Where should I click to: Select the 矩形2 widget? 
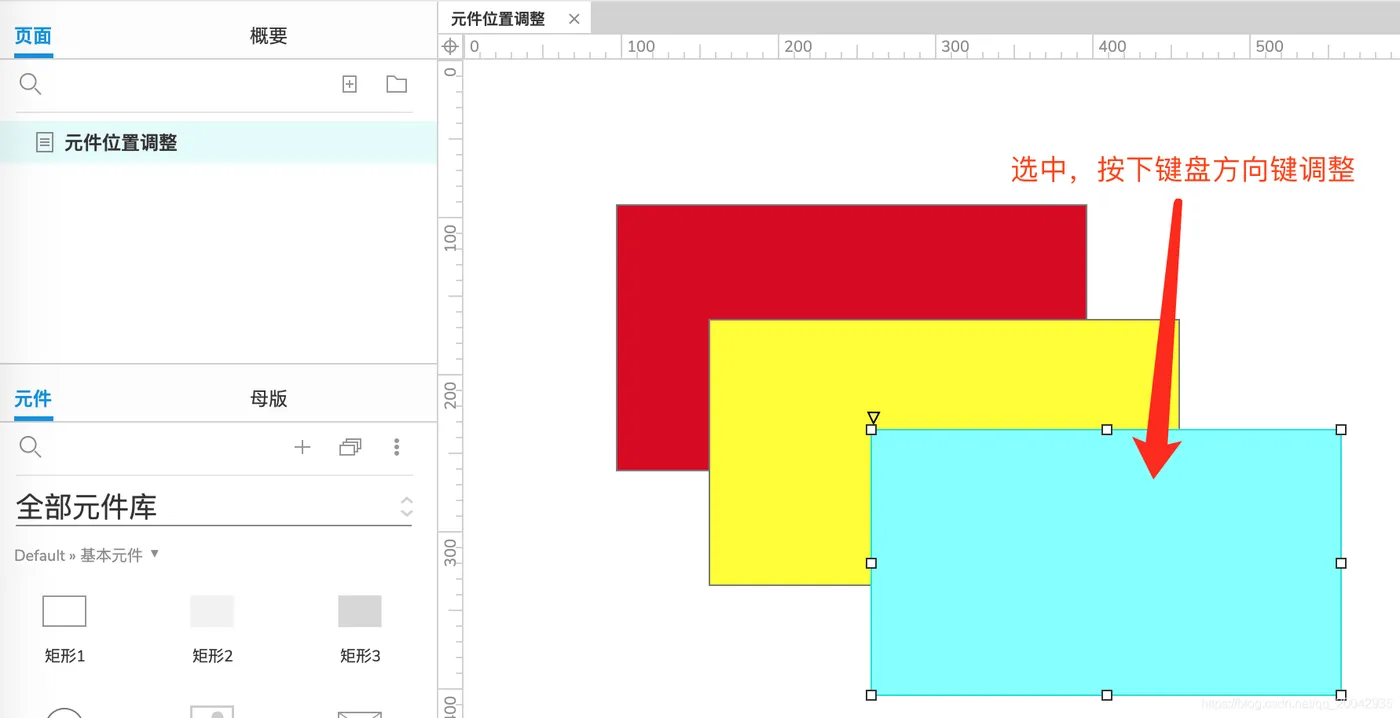click(212, 628)
